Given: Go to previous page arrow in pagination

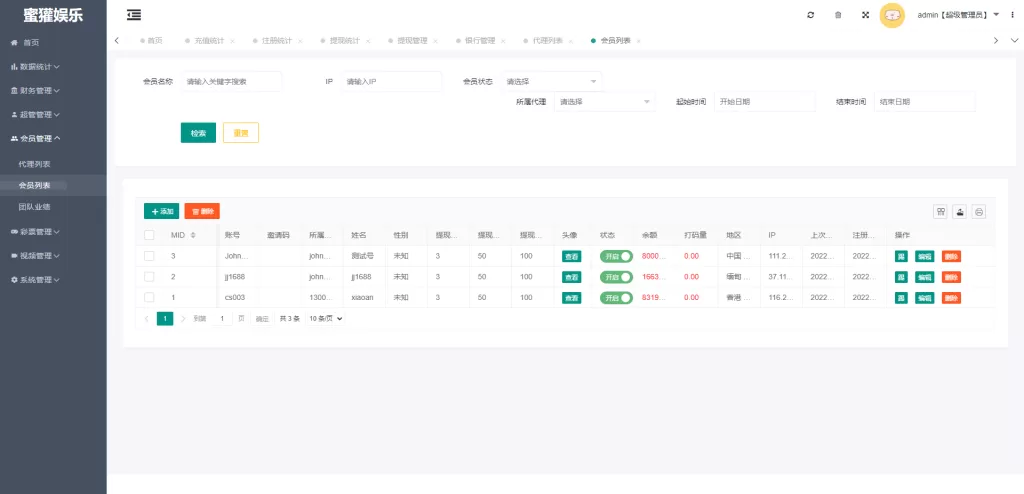Looking at the screenshot, I should (146, 319).
